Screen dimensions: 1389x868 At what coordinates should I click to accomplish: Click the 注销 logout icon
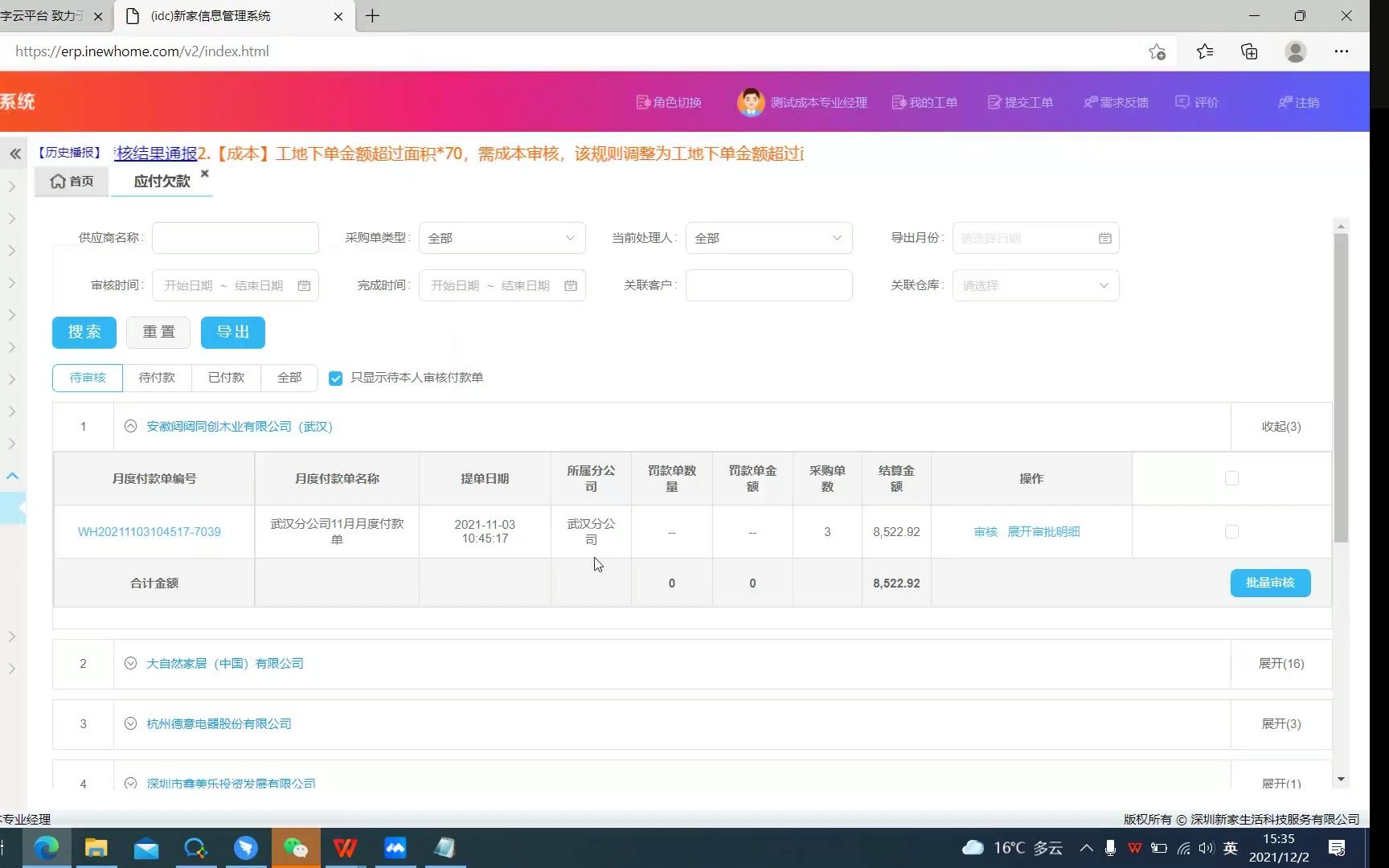[1285, 102]
